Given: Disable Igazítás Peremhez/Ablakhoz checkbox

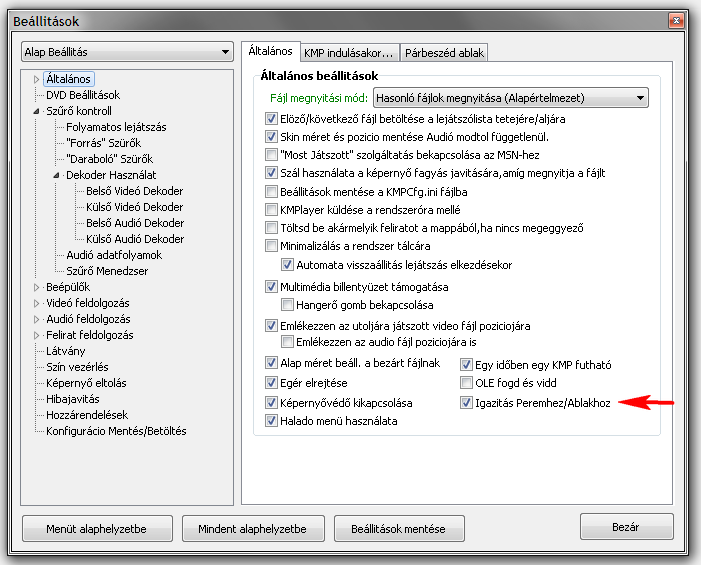Looking at the screenshot, I should [x=466, y=403].
